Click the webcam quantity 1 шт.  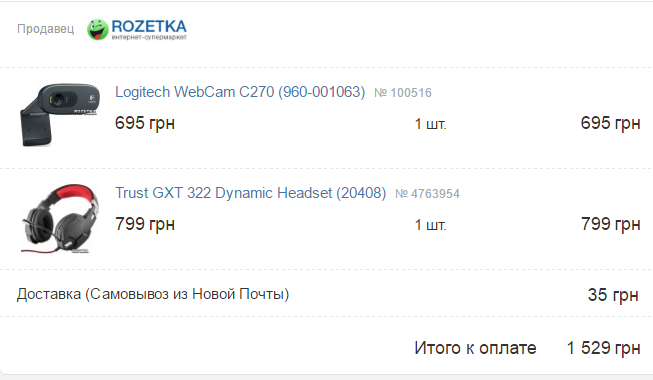[x=431, y=124]
